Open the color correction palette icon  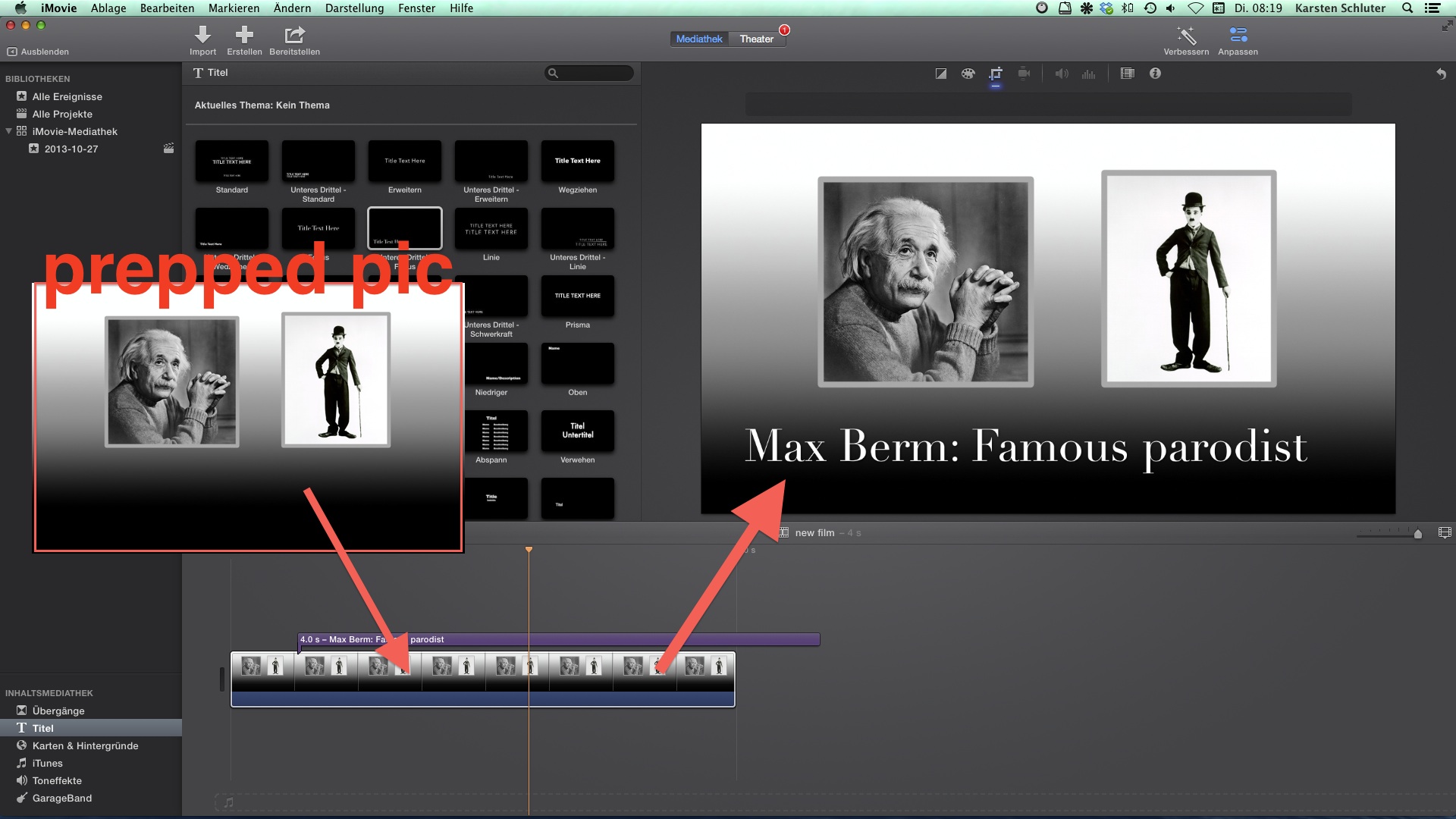[968, 74]
